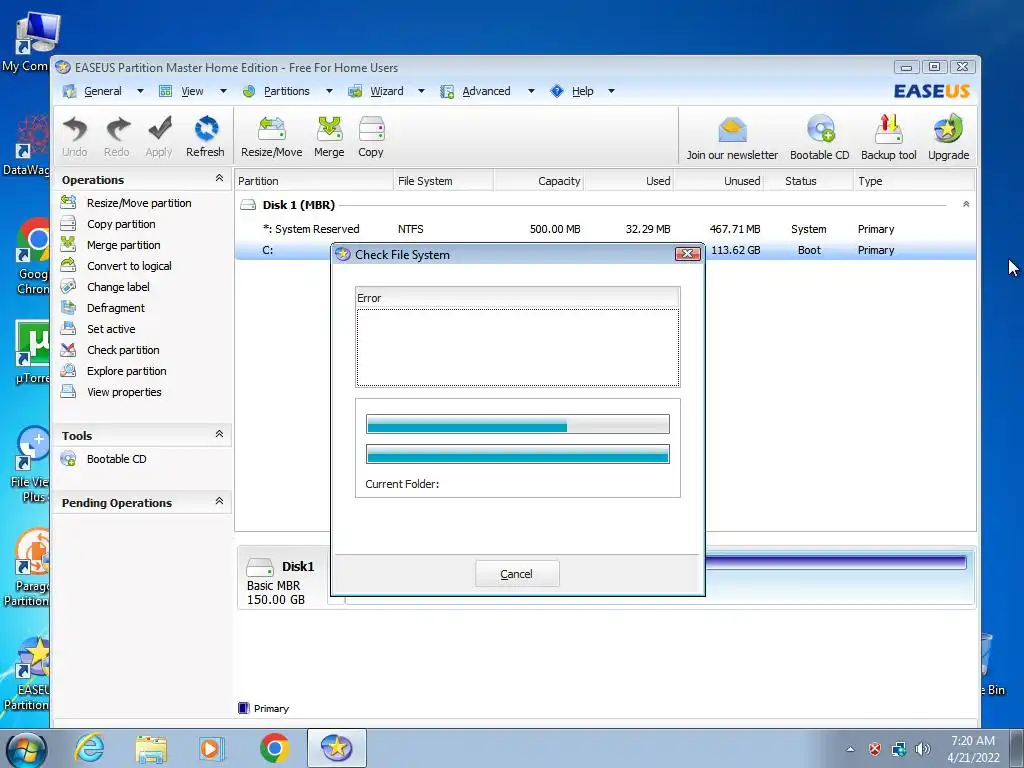This screenshot has width=1024, height=768.
Task: Launch Bootable CD from toolbar
Action: click(x=820, y=137)
